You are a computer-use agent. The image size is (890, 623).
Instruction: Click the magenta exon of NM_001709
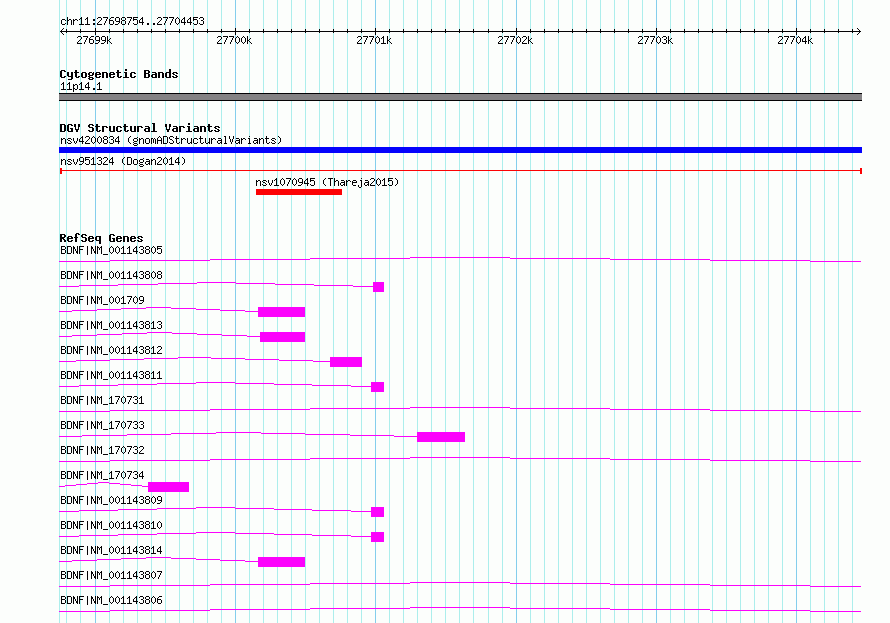282,312
